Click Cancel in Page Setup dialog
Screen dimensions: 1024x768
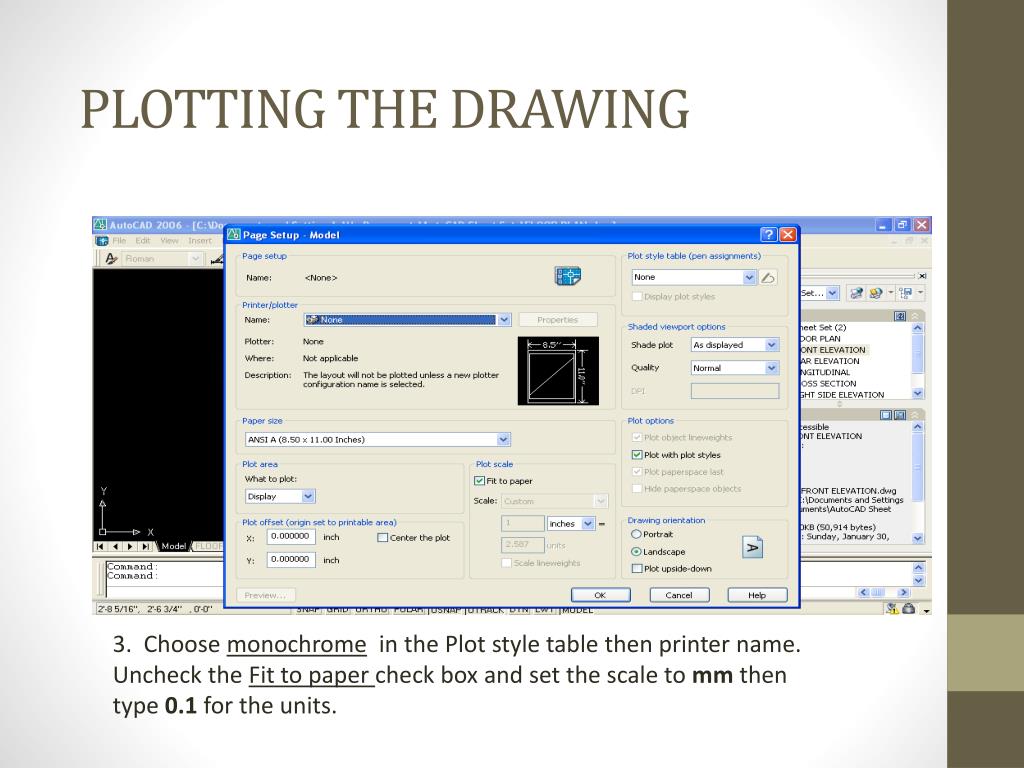679,595
